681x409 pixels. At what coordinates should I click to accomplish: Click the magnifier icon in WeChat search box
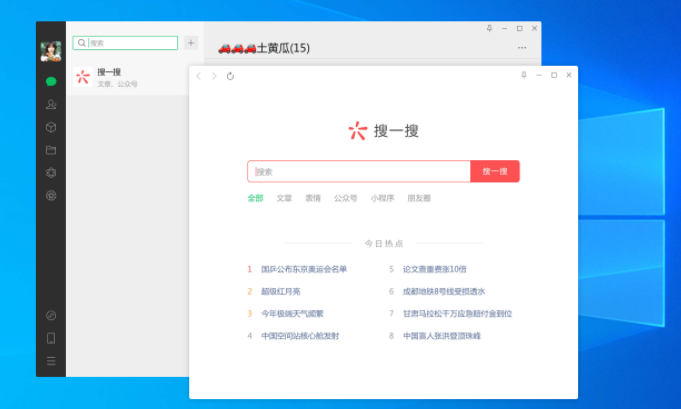pyautogui.click(x=82, y=43)
